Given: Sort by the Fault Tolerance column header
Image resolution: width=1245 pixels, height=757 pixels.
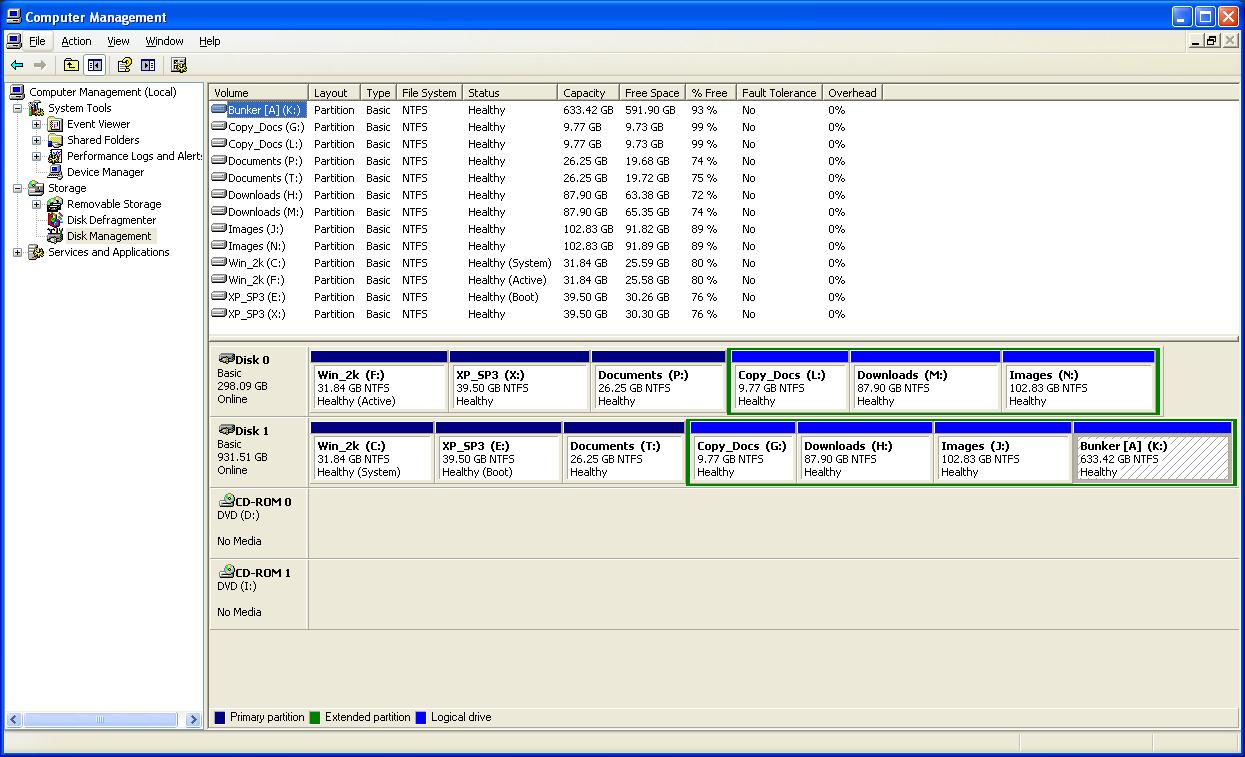Looking at the screenshot, I should tap(779, 93).
